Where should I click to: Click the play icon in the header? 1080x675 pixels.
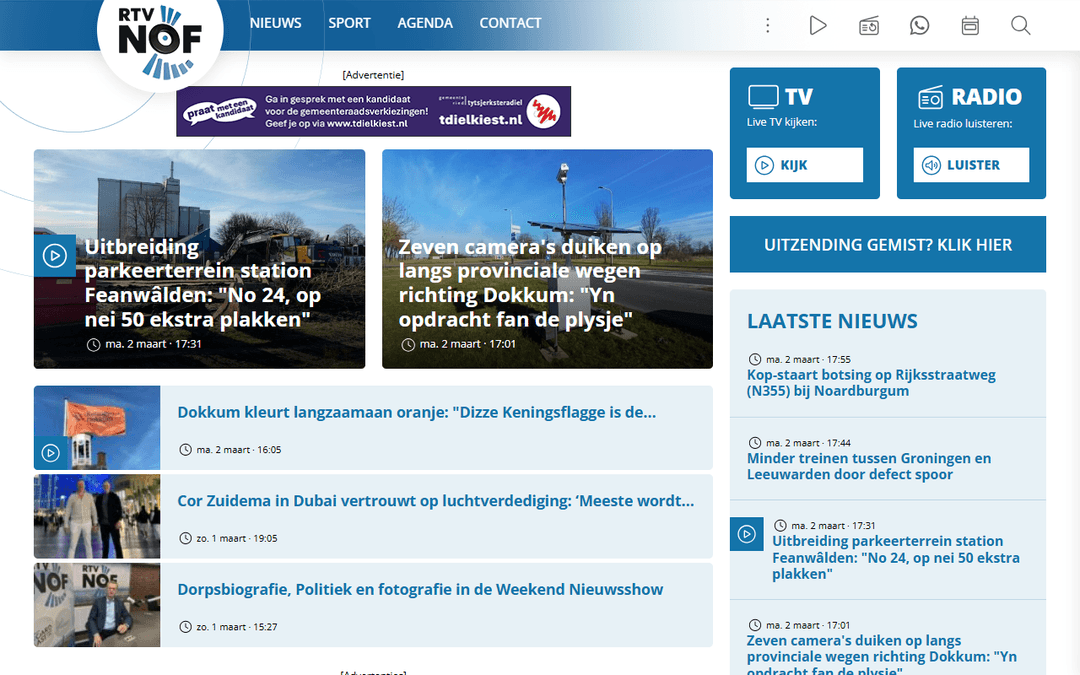(x=818, y=25)
